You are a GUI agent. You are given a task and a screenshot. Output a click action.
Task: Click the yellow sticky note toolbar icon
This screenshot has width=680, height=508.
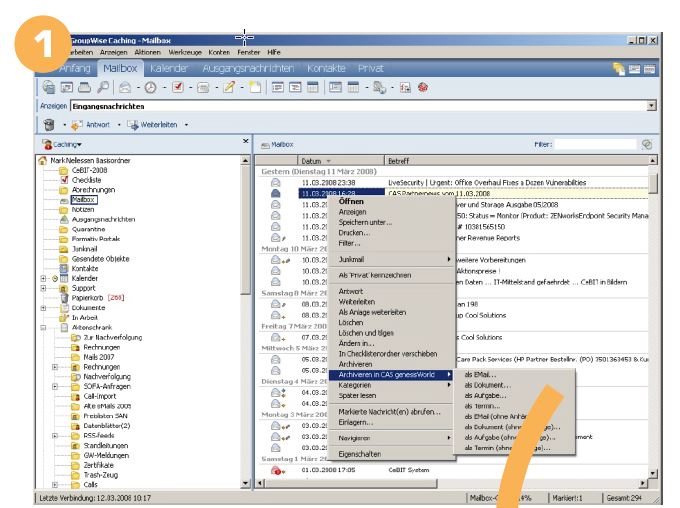tap(255, 88)
